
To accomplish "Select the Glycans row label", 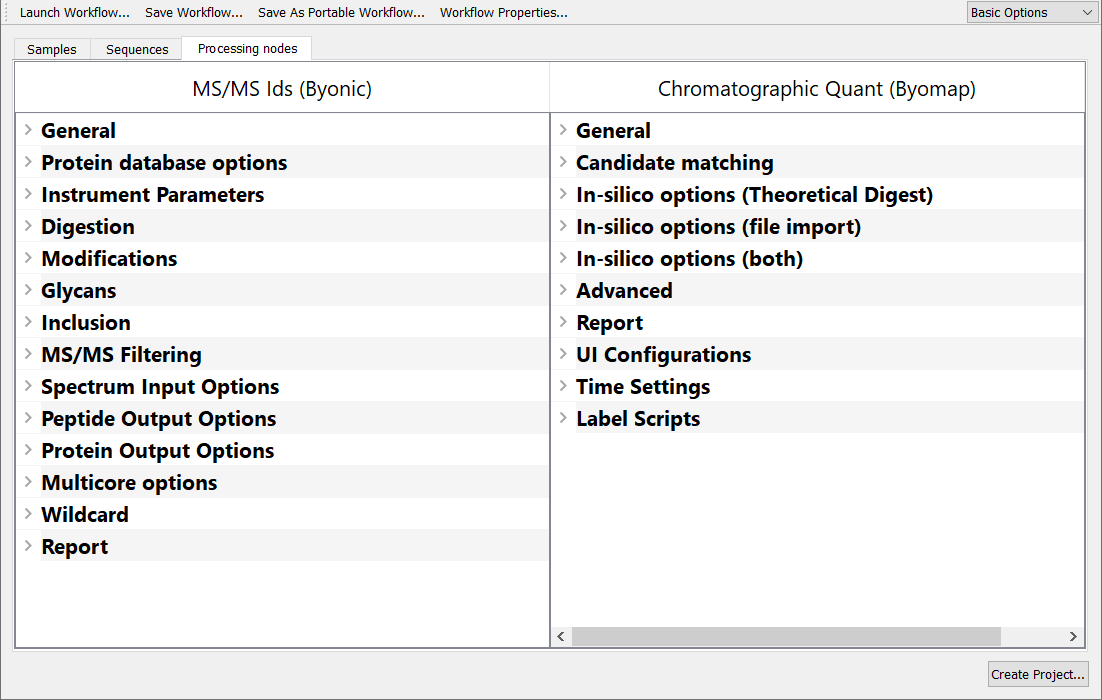I will coord(79,290).
